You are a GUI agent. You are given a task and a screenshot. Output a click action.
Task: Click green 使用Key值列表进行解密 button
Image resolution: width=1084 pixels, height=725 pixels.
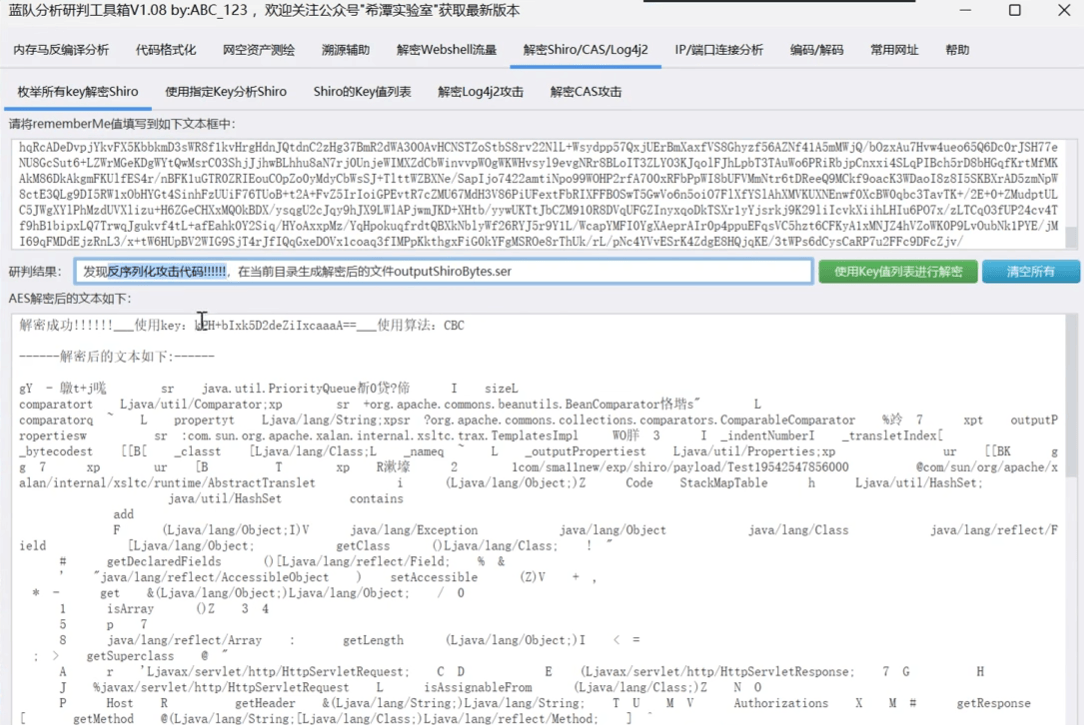pyautogui.click(x=898, y=272)
